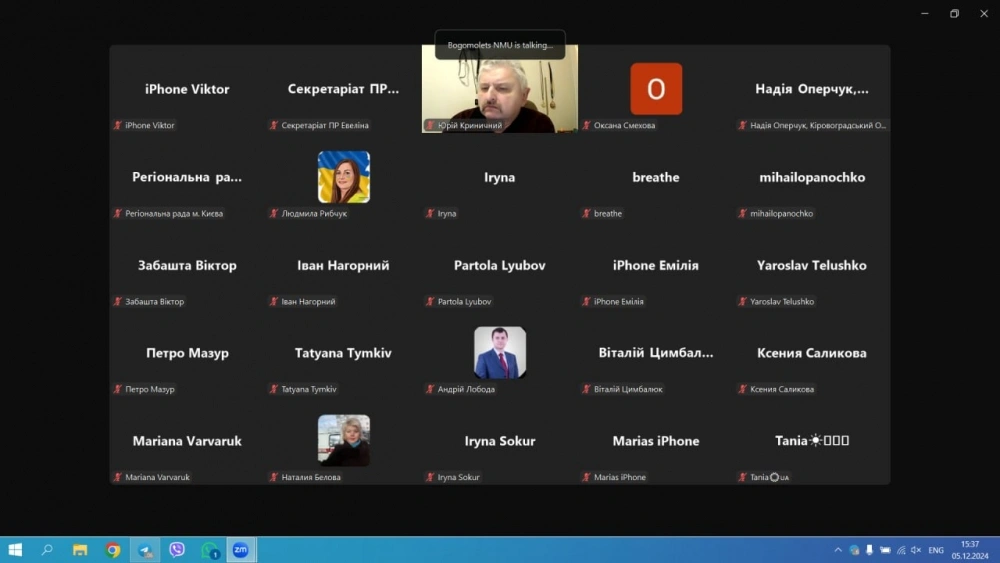Click muted mic icon beside small breathe label

[x=586, y=214]
